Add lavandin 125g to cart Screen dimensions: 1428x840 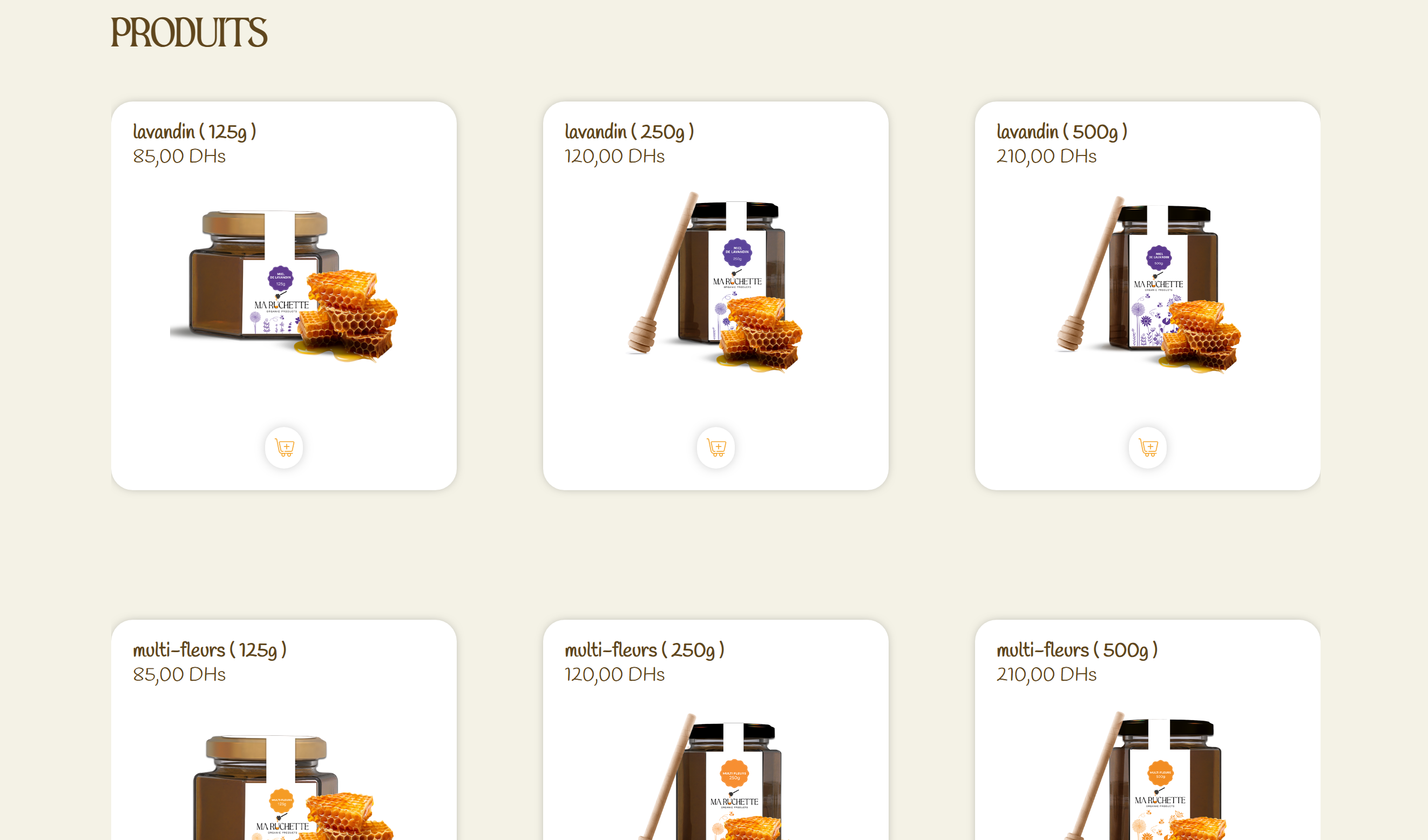point(284,447)
